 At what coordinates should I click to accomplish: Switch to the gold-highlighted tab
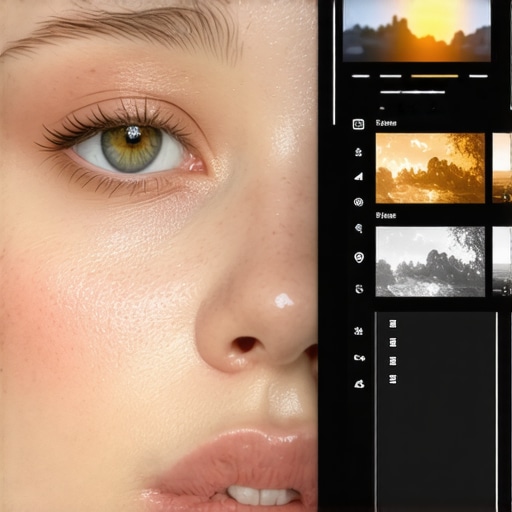coord(435,76)
